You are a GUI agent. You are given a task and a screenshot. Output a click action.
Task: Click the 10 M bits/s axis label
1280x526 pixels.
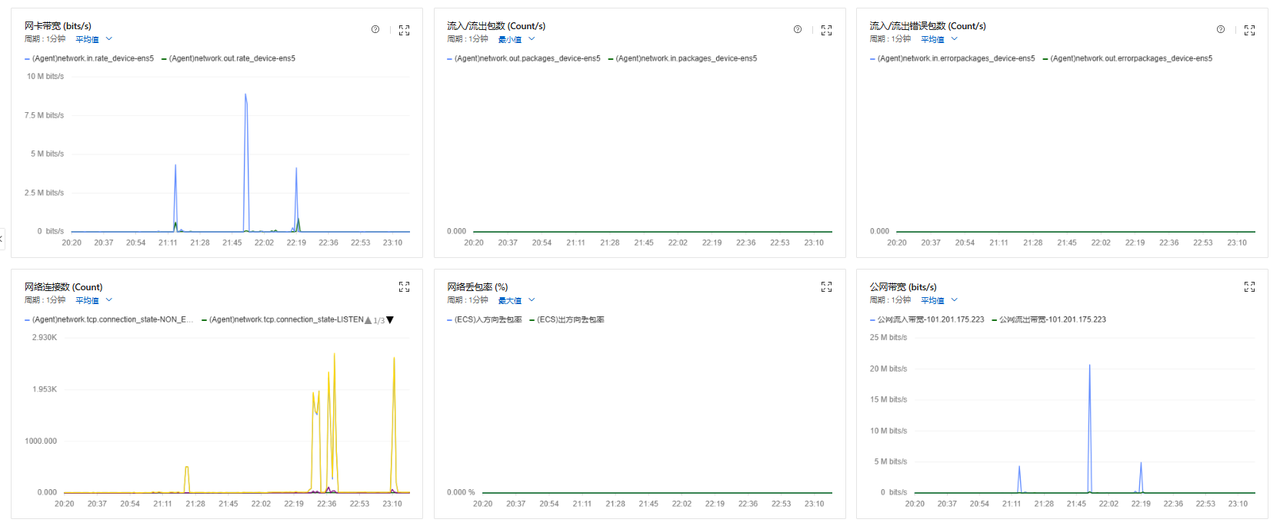click(46, 76)
